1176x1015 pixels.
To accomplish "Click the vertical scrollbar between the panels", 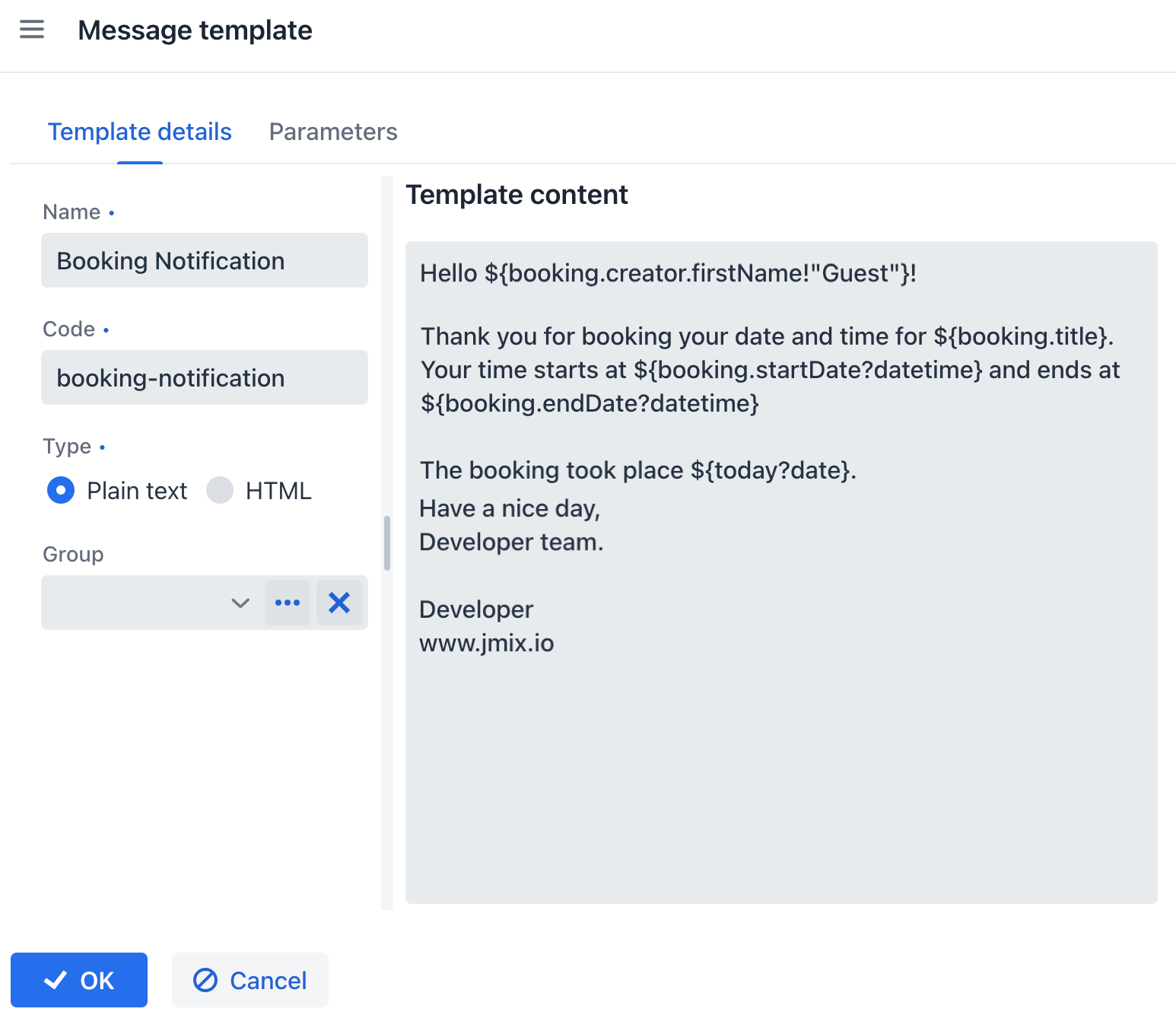I will tap(388, 544).
